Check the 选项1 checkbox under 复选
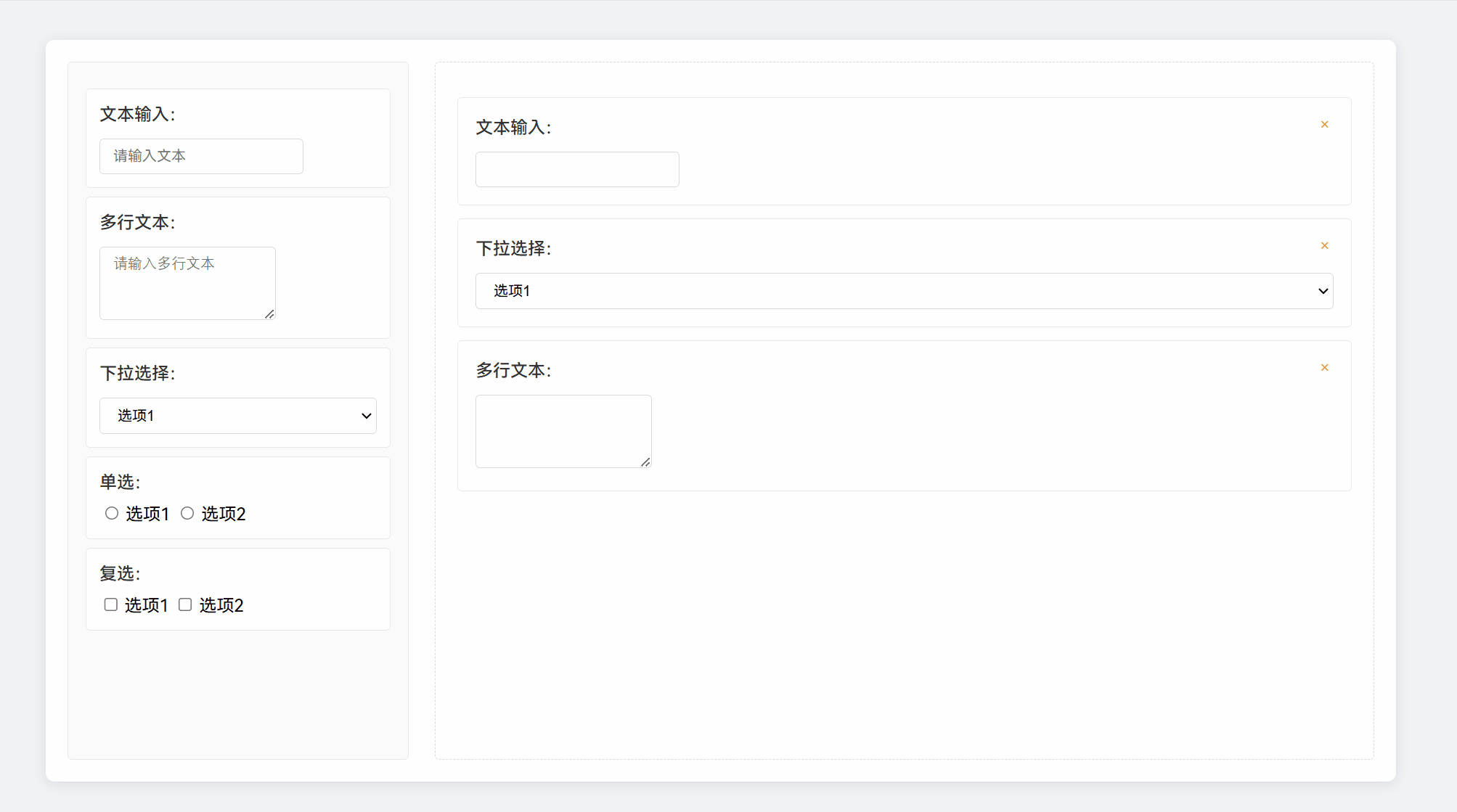The width and height of the screenshot is (1457, 812). pos(110,604)
